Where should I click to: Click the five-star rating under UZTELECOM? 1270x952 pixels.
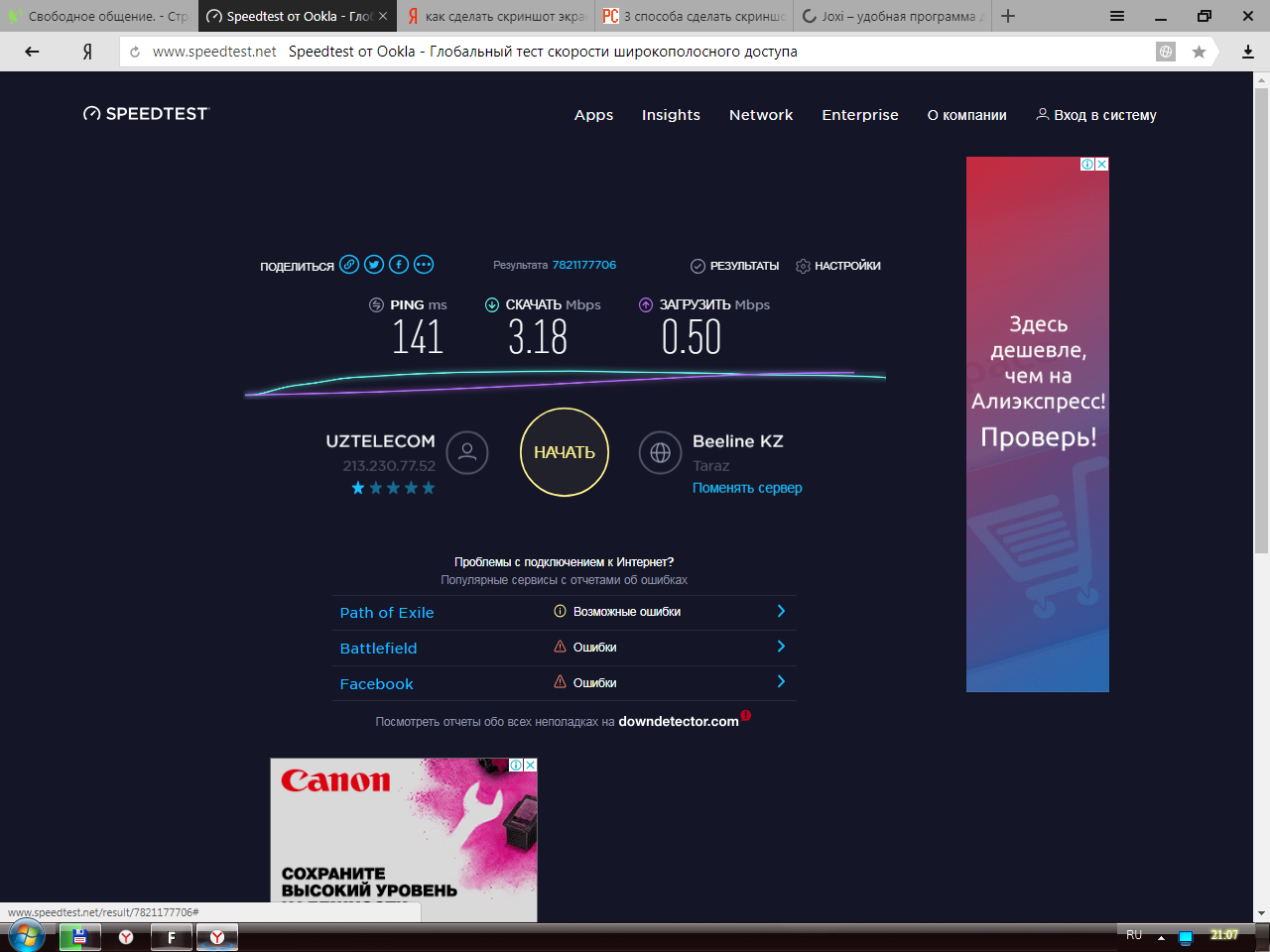click(393, 488)
